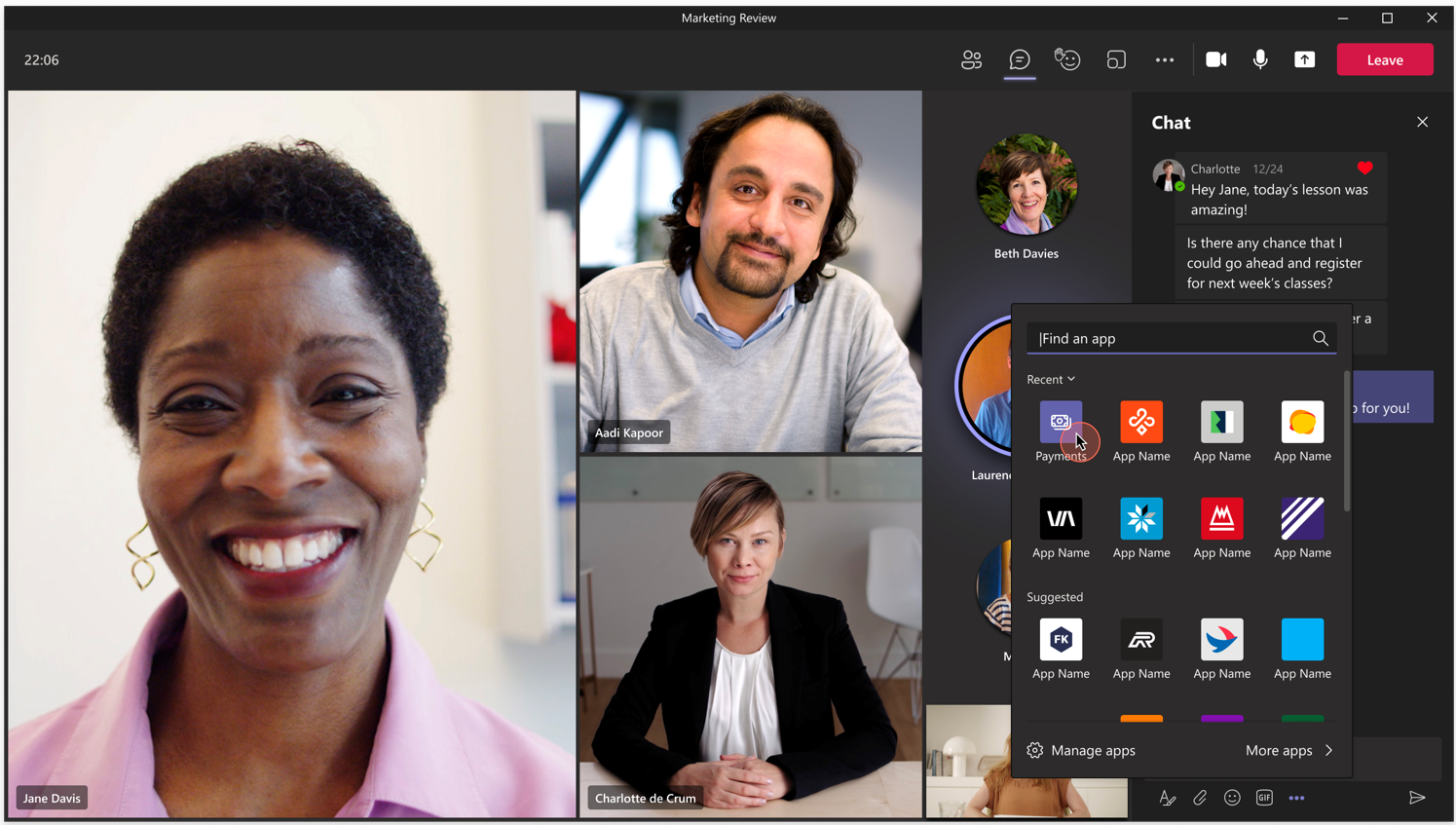The height and width of the screenshot is (825, 1456).
Task: Click the Find an app search field
Action: pos(1169,338)
